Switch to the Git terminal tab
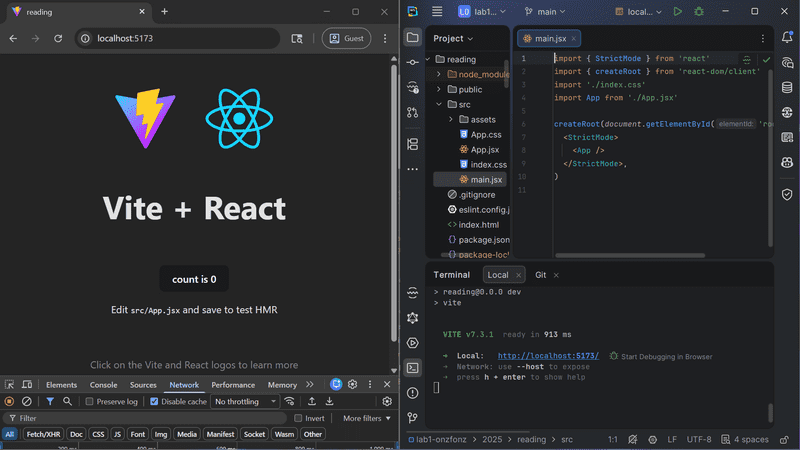Image resolution: width=800 pixels, height=450 pixels. tap(541, 275)
